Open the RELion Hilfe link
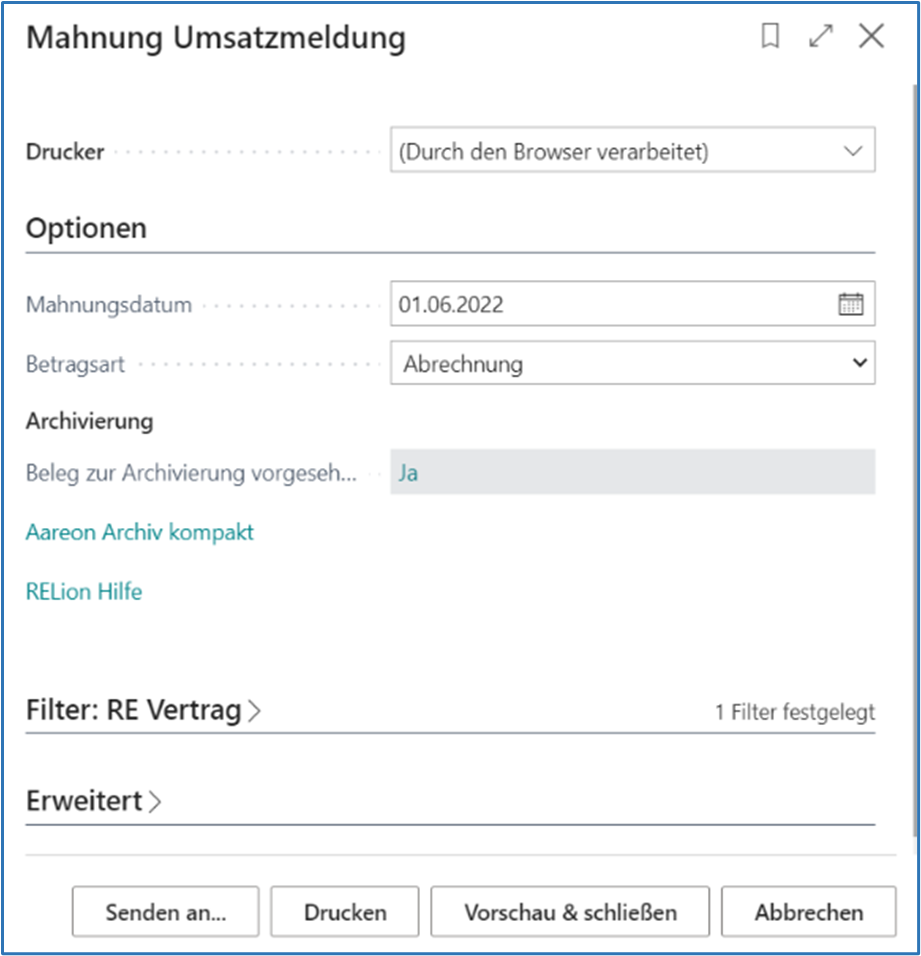The height and width of the screenshot is (956, 921). coord(84,592)
